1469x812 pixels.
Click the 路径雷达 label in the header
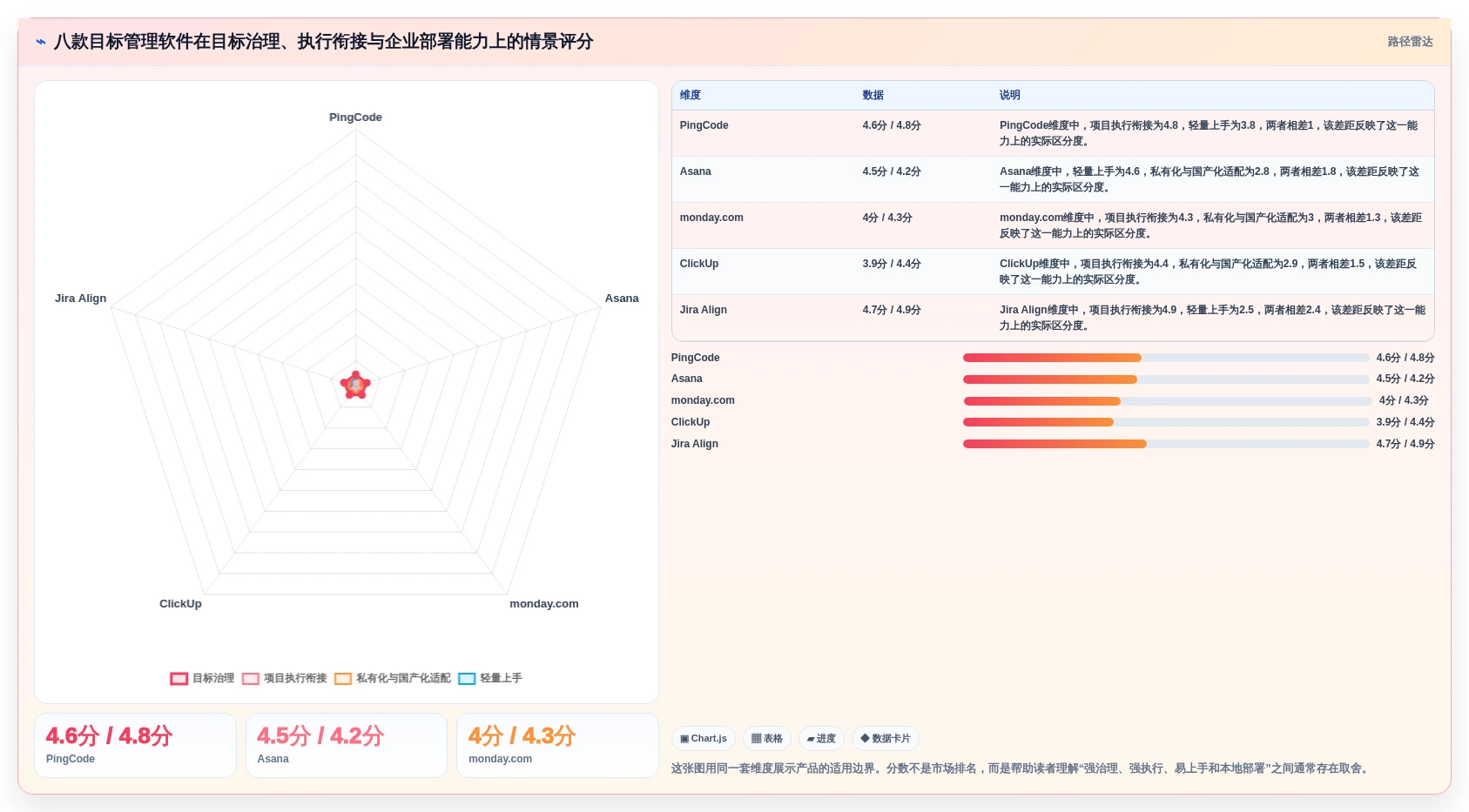pyautogui.click(x=1410, y=42)
